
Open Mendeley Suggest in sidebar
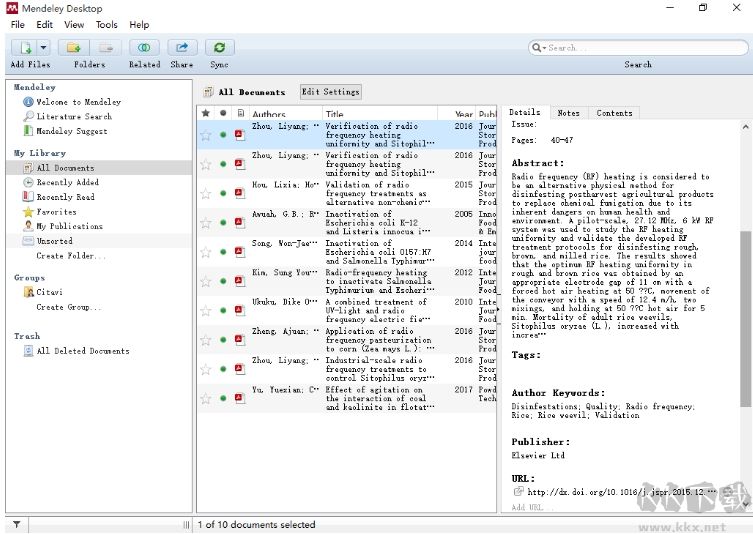pos(71,131)
